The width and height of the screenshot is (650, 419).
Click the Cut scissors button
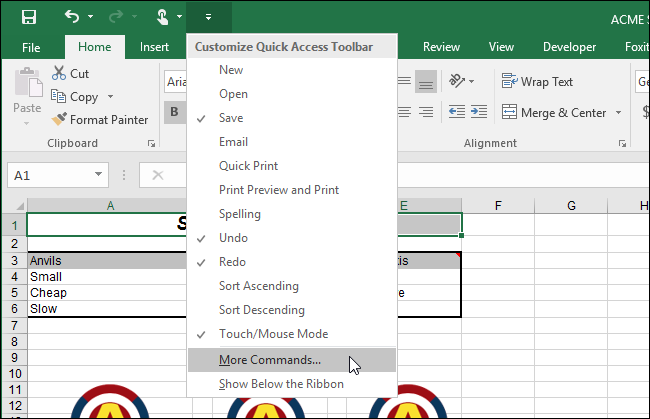coord(70,73)
